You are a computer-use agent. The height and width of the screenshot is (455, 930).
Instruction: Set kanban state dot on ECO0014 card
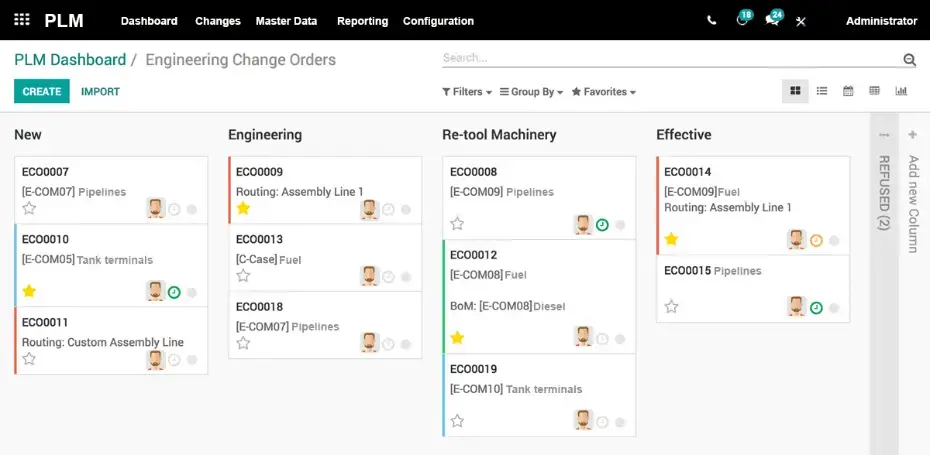click(x=834, y=240)
